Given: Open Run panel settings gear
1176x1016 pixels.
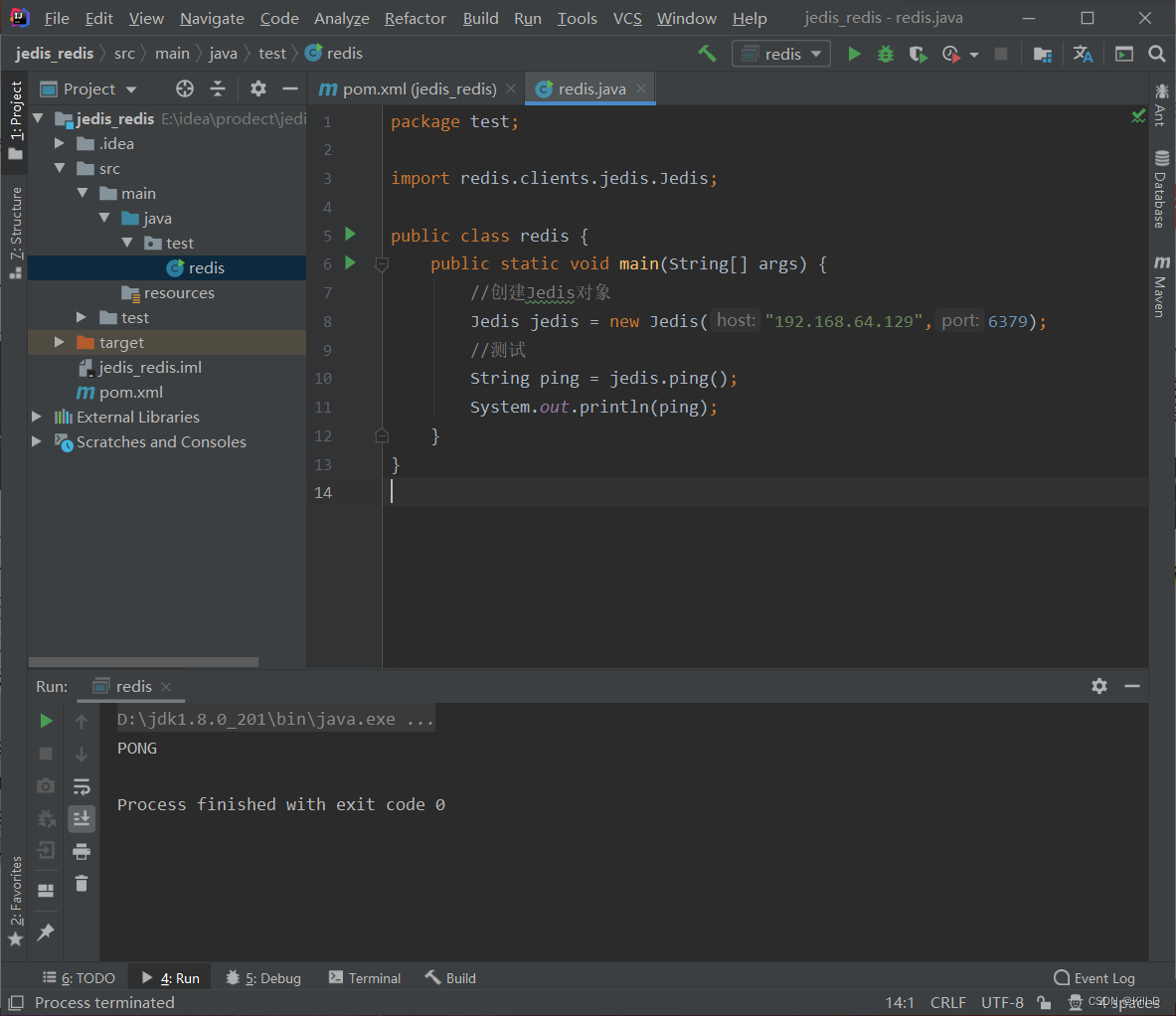Looking at the screenshot, I should click(1099, 685).
